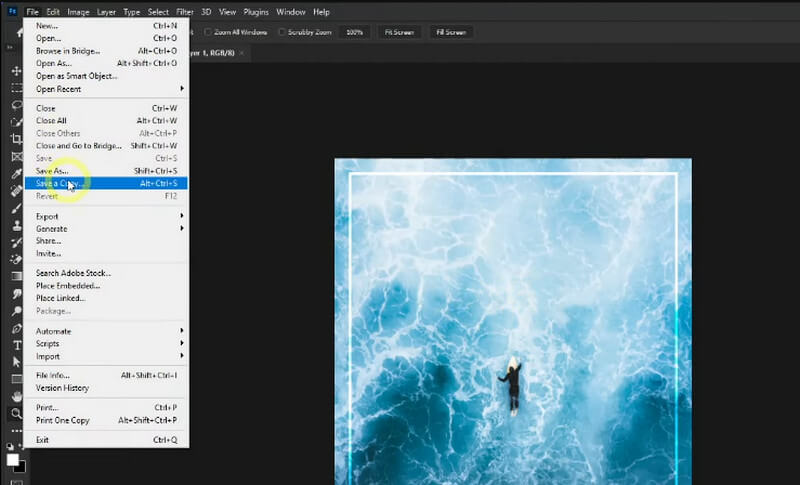Choose Search Adobe Stock... menu item
The width and height of the screenshot is (800, 485).
click(106, 273)
